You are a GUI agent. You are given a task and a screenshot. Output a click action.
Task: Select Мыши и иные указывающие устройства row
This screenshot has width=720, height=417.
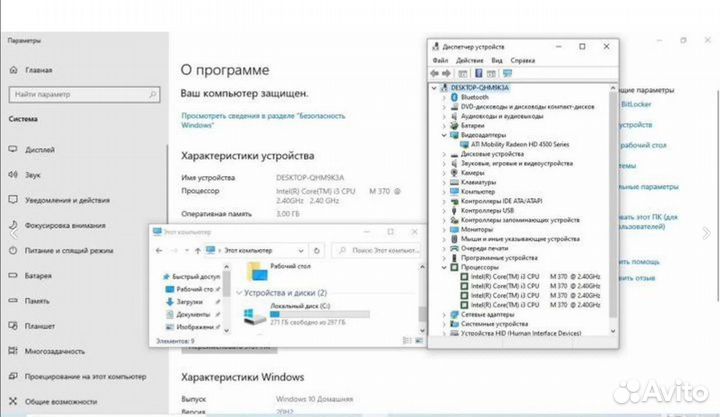[x=520, y=239]
